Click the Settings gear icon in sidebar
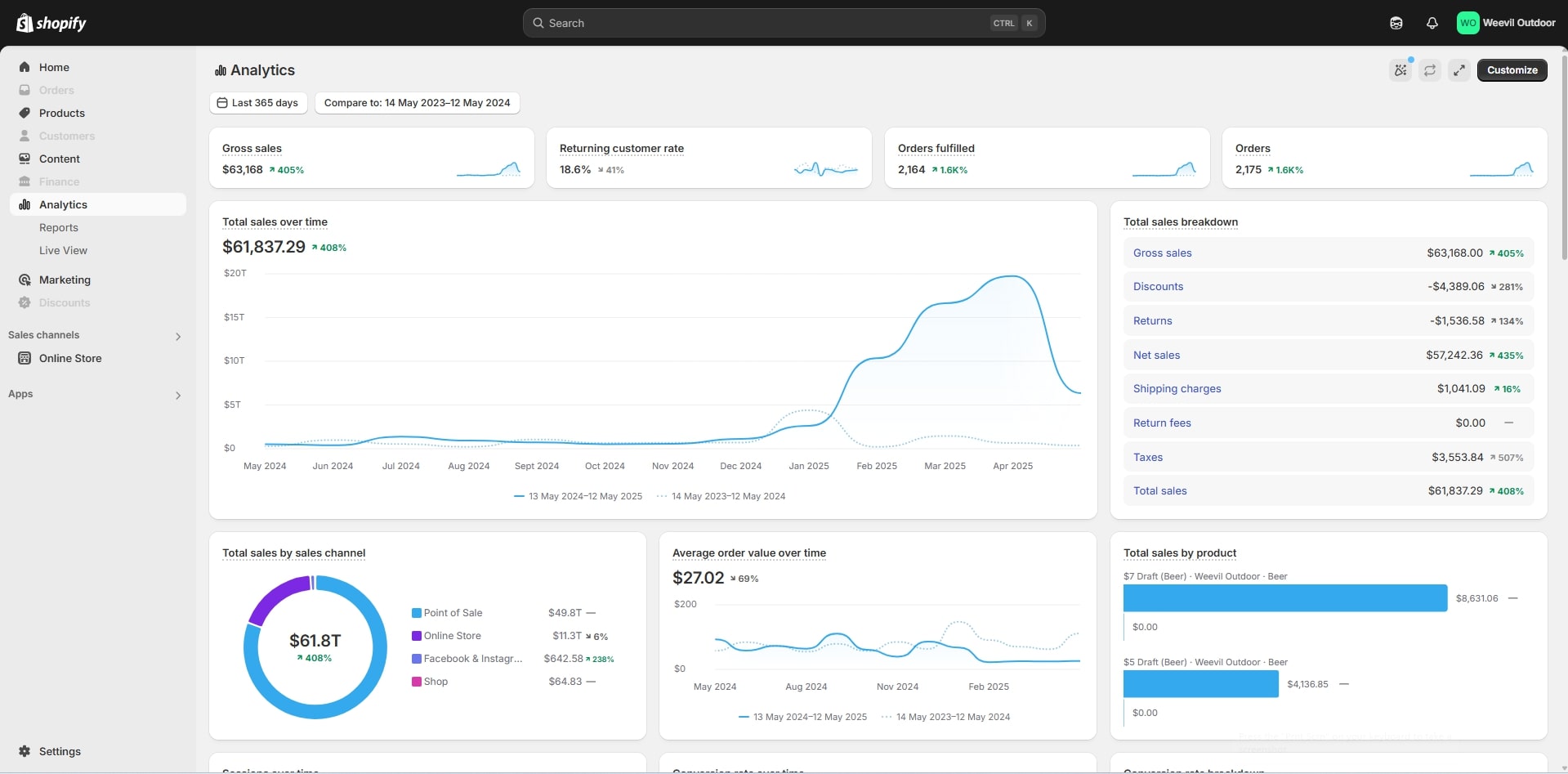The image size is (1568, 774). 25,751
